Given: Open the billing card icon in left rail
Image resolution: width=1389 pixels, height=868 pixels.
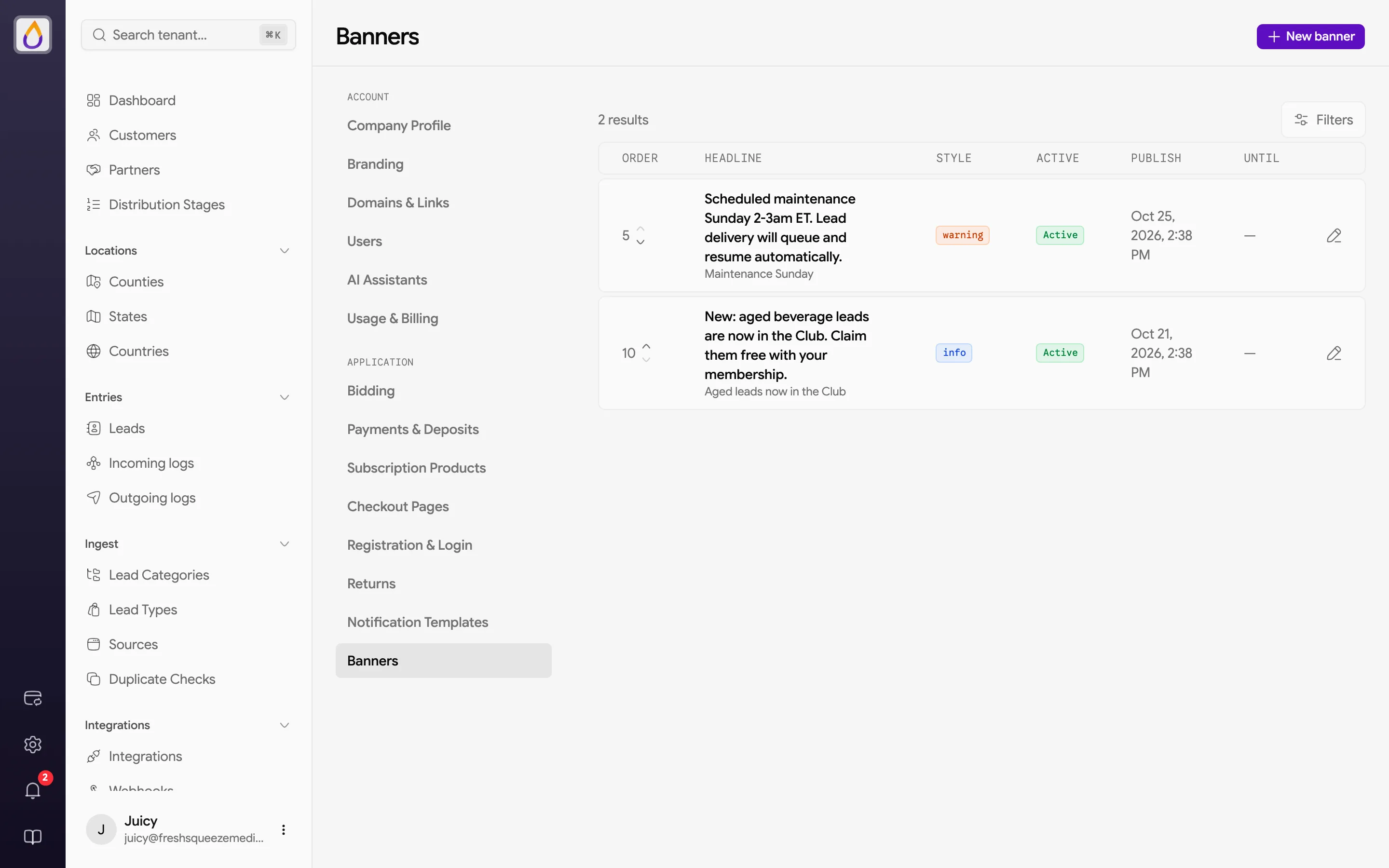Looking at the screenshot, I should pyautogui.click(x=33, y=698).
